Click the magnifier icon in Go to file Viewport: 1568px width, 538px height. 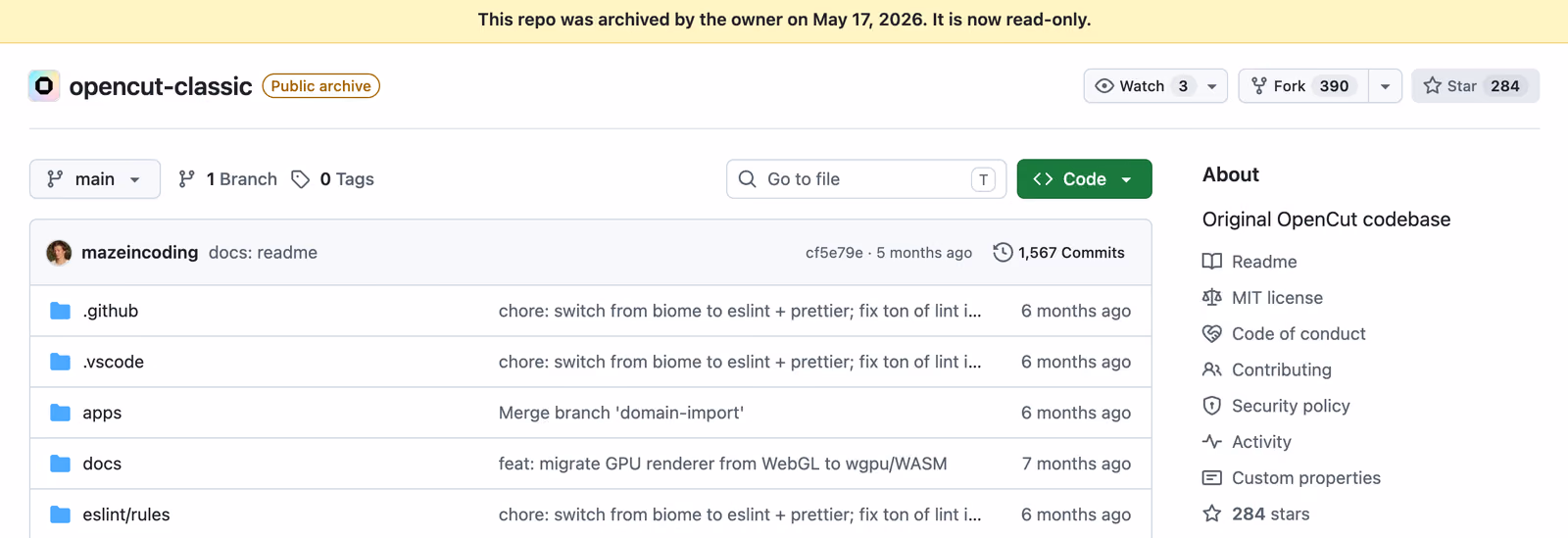[748, 179]
